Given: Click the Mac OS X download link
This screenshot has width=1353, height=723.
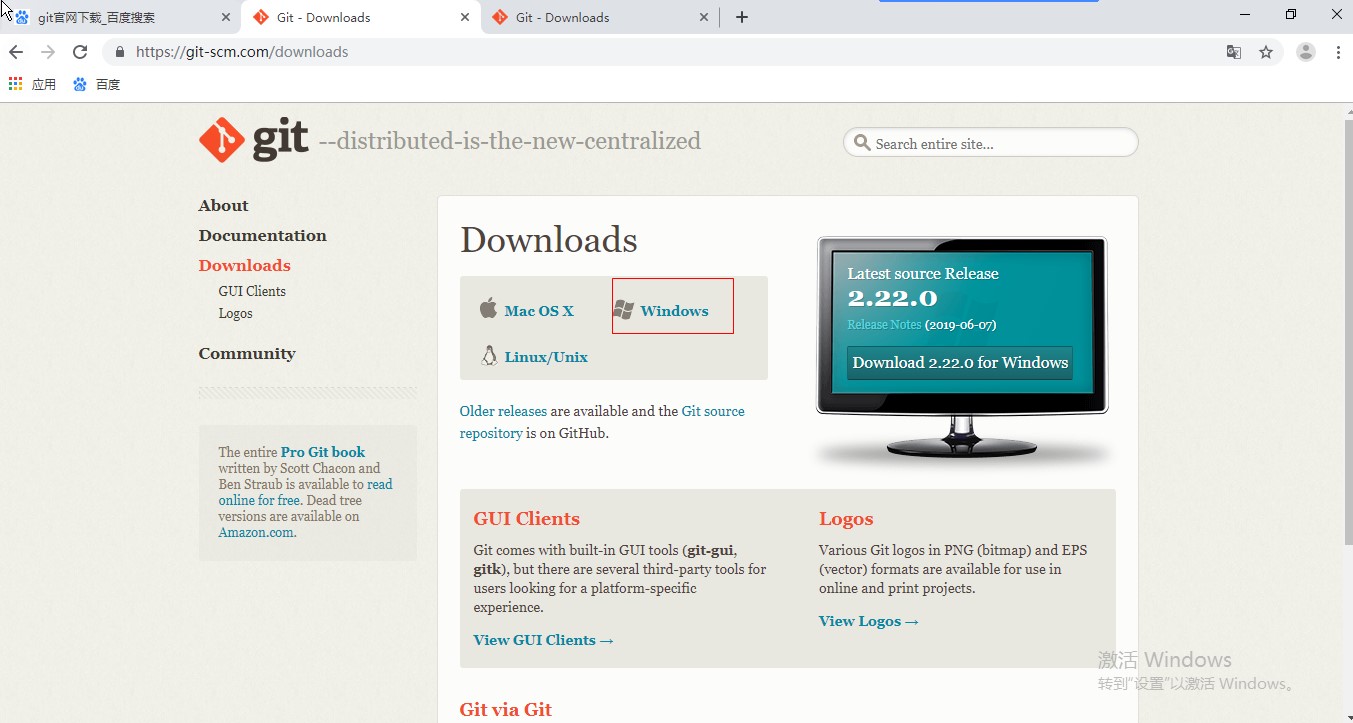Looking at the screenshot, I should click(x=539, y=311).
